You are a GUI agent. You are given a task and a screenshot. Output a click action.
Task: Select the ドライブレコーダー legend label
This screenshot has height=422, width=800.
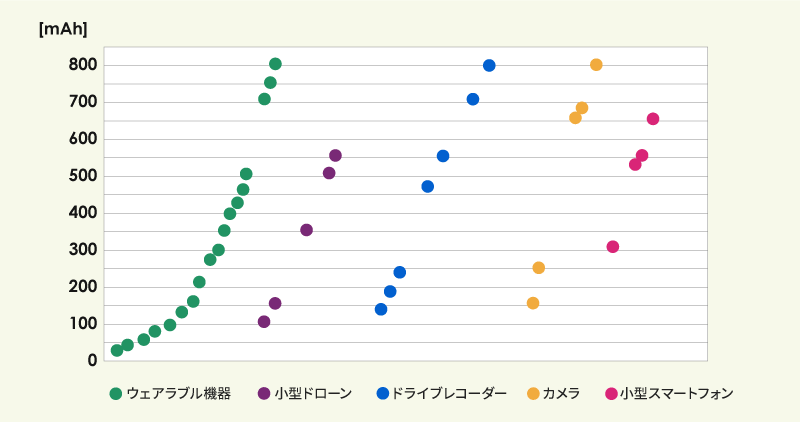(x=450, y=393)
